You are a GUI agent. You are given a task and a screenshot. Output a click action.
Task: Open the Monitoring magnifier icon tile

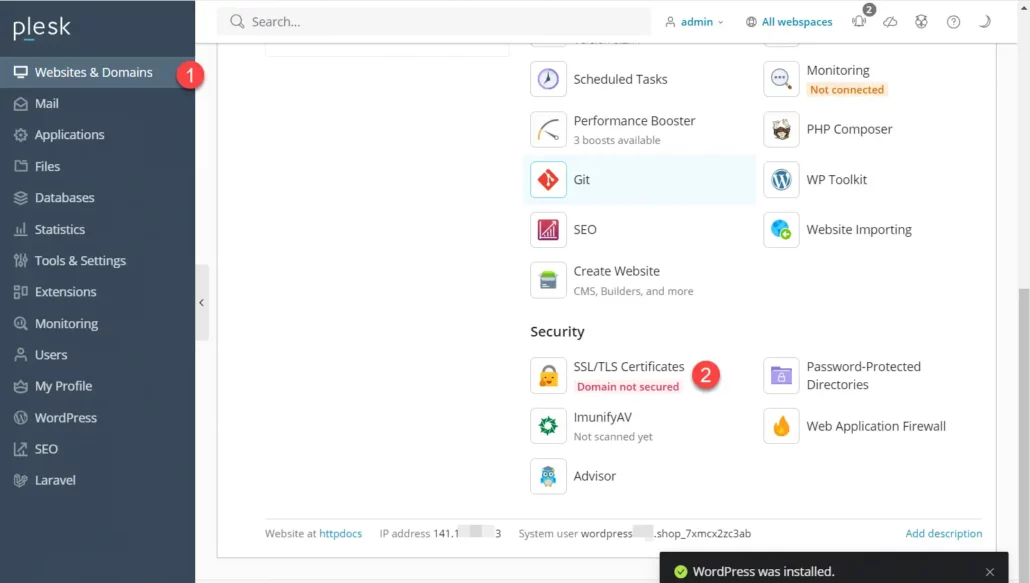tap(781, 79)
